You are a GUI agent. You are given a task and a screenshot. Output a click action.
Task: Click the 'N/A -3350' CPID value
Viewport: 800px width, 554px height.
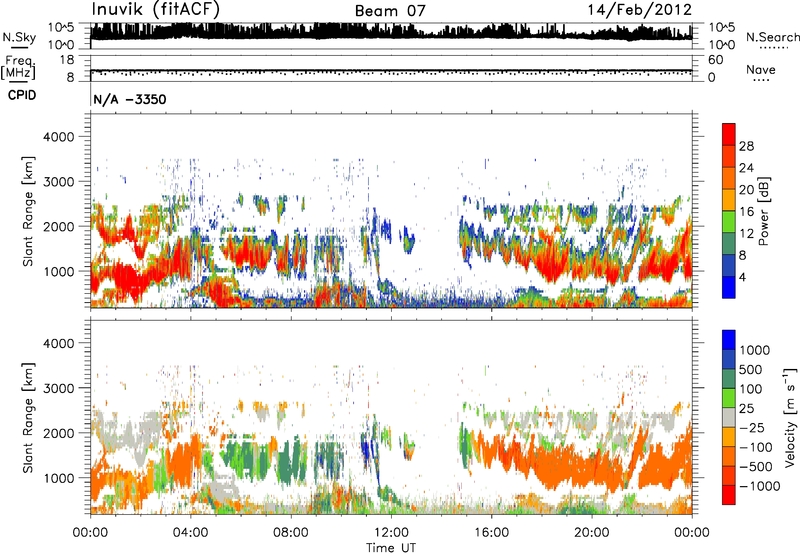tap(130, 99)
